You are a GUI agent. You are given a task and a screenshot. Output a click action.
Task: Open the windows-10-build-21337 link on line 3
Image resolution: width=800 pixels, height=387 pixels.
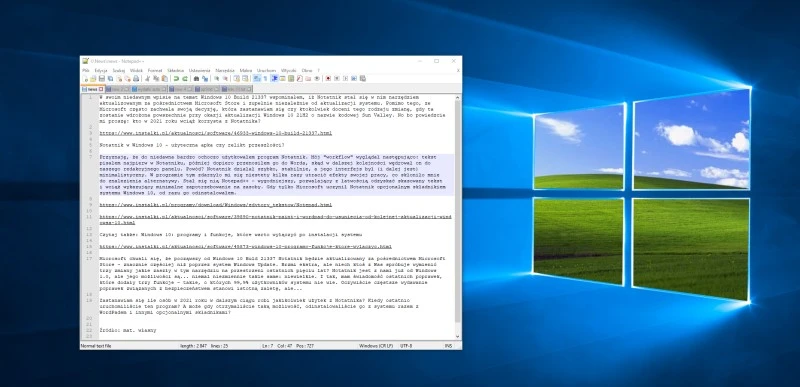tap(215, 133)
